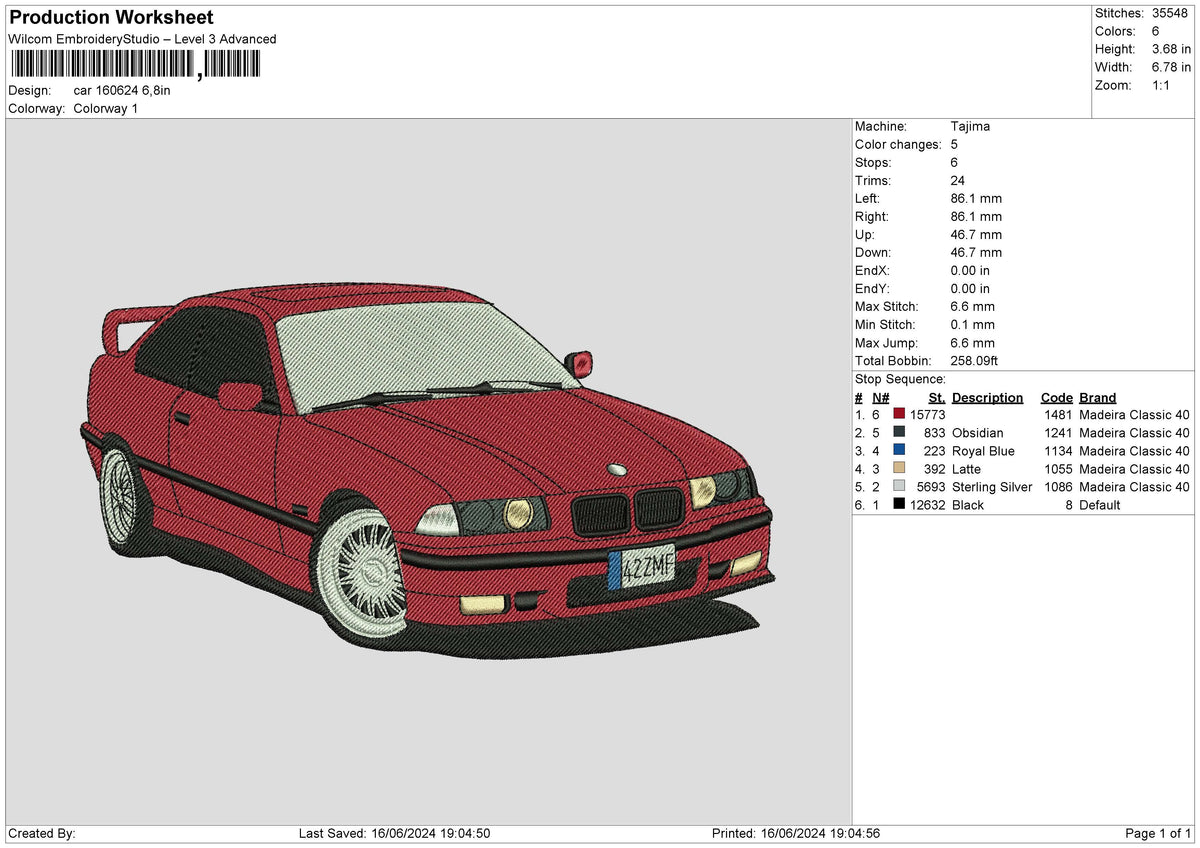Click the 'Obsidian' description cell
This screenshot has height=848, width=1200.
pos(978,433)
